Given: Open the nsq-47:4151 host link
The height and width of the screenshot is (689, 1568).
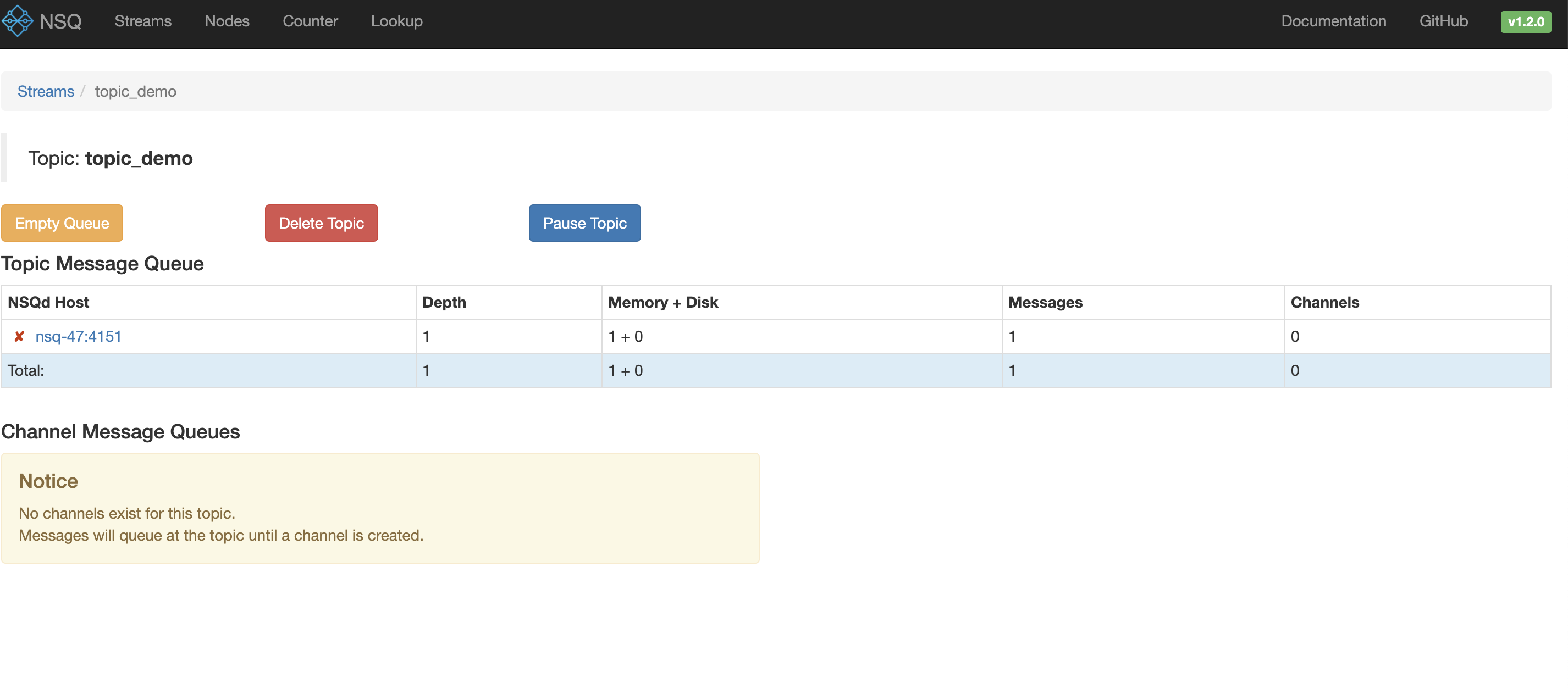Looking at the screenshot, I should click(79, 336).
